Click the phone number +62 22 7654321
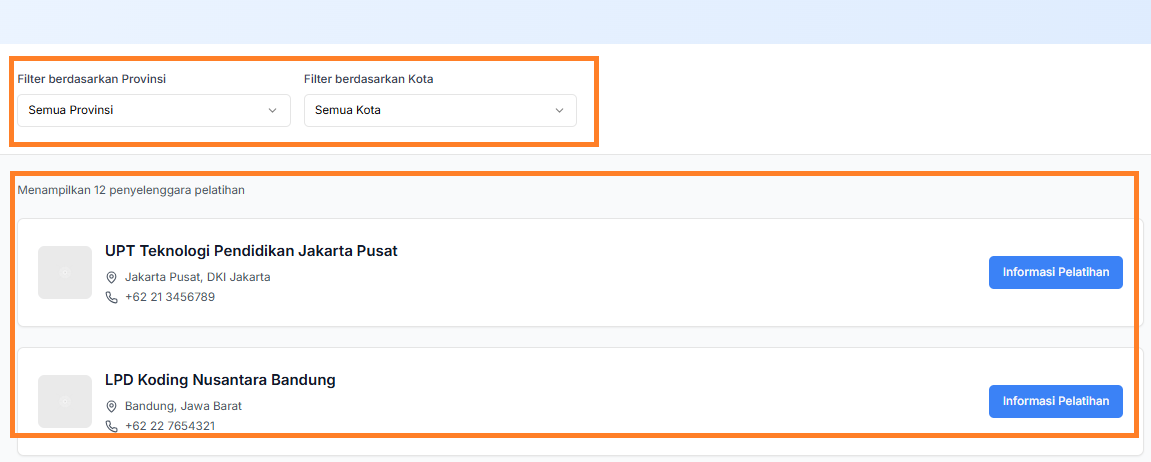Image resolution: width=1151 pixels, height=462 pixels. pyautogui.click(x=170, y=426)
